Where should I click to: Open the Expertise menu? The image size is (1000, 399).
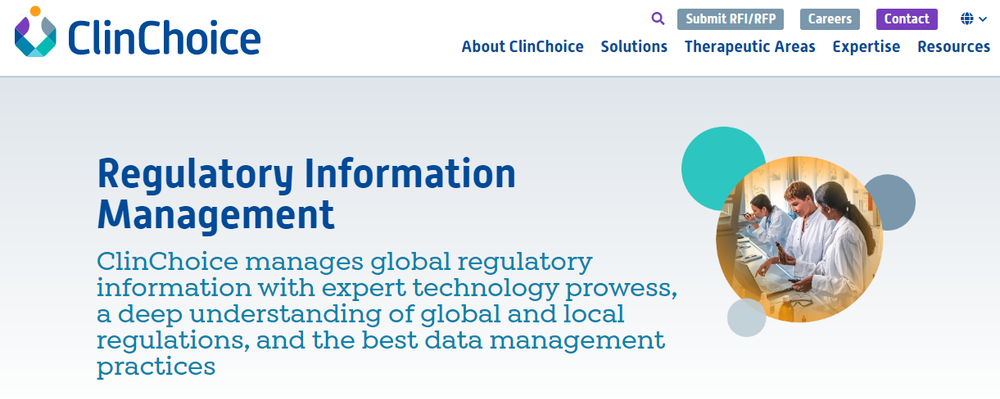[x=866, y=47]
